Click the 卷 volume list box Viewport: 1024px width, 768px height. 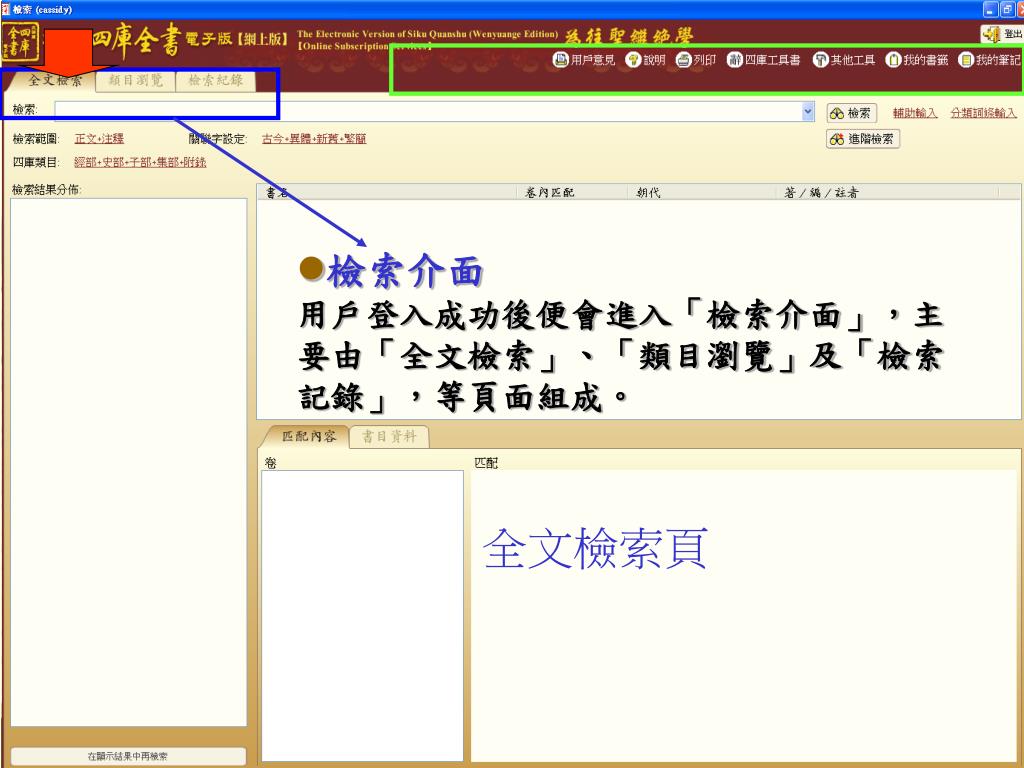tap(362, 616)
